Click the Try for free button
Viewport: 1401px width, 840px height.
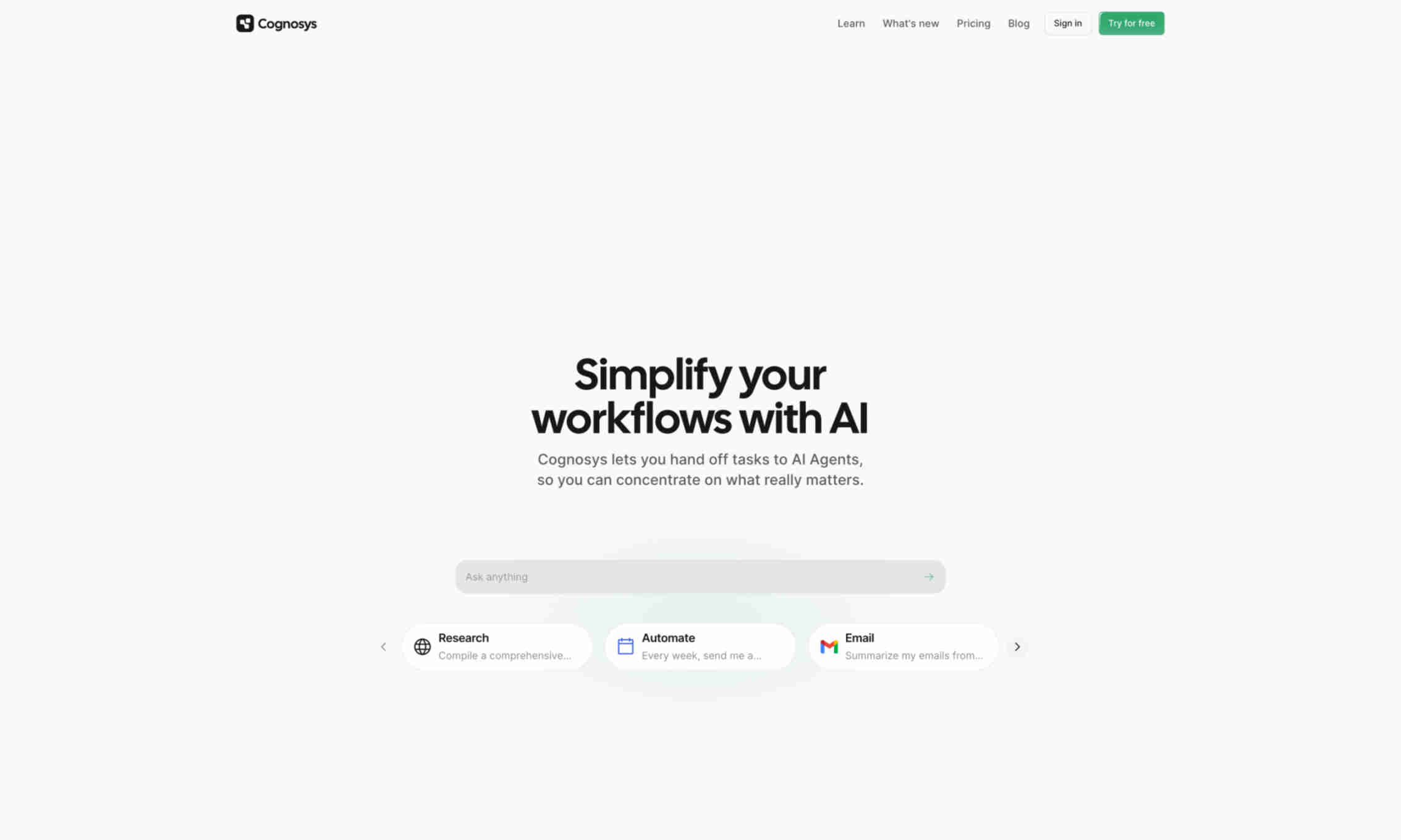tap(1131, 23)
